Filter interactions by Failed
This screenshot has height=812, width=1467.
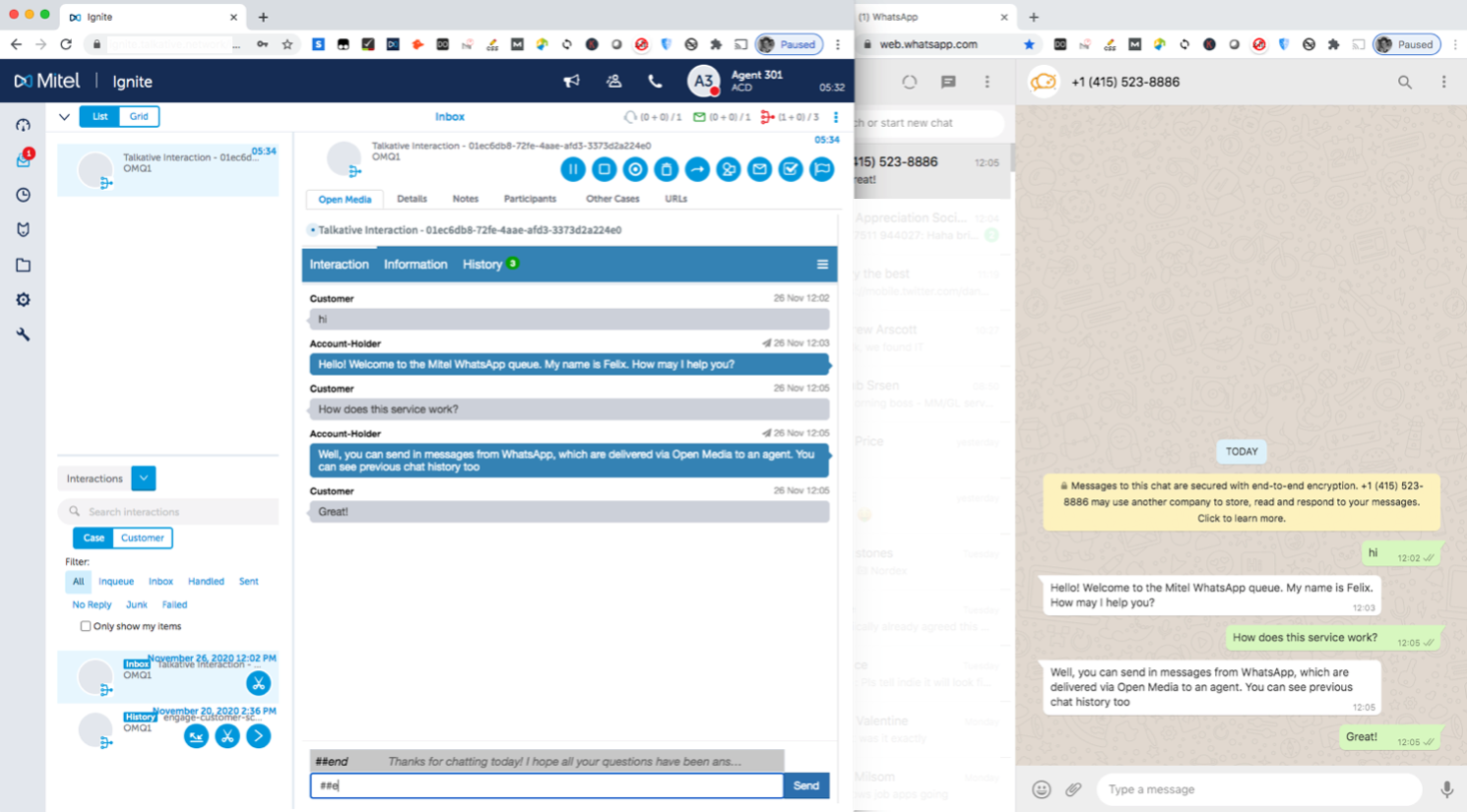point(174,605)
